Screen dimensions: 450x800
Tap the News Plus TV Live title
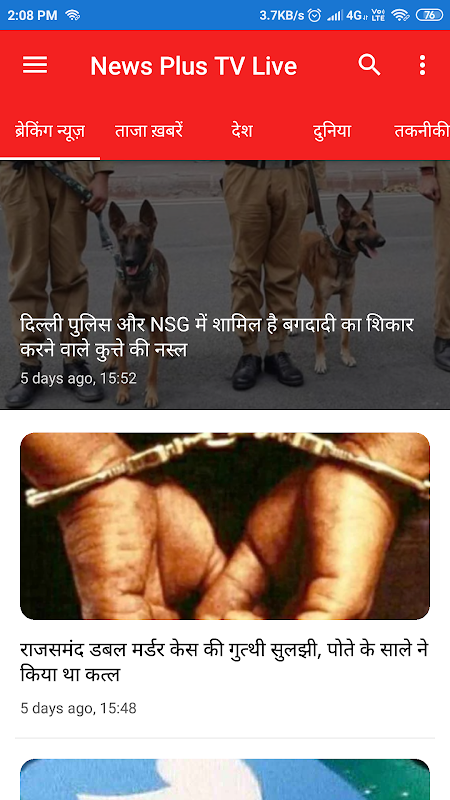(193, 66)
